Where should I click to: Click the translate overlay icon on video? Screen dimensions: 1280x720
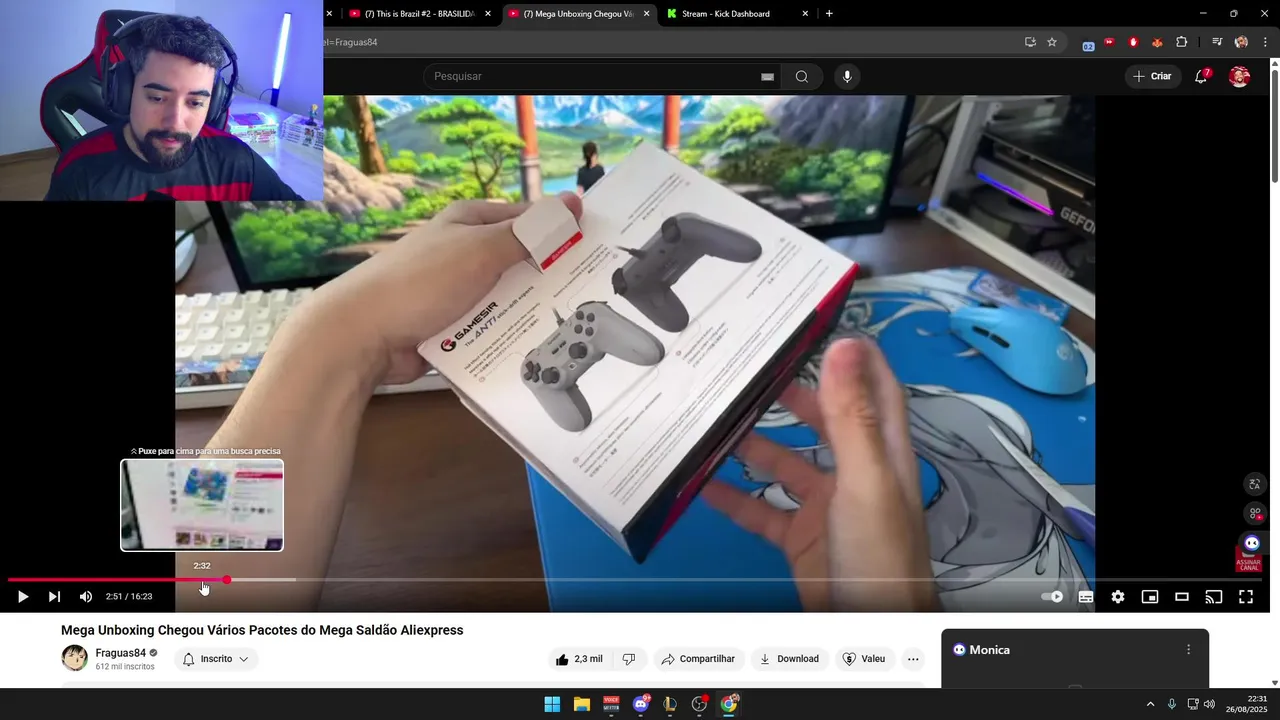point(1255,484)
